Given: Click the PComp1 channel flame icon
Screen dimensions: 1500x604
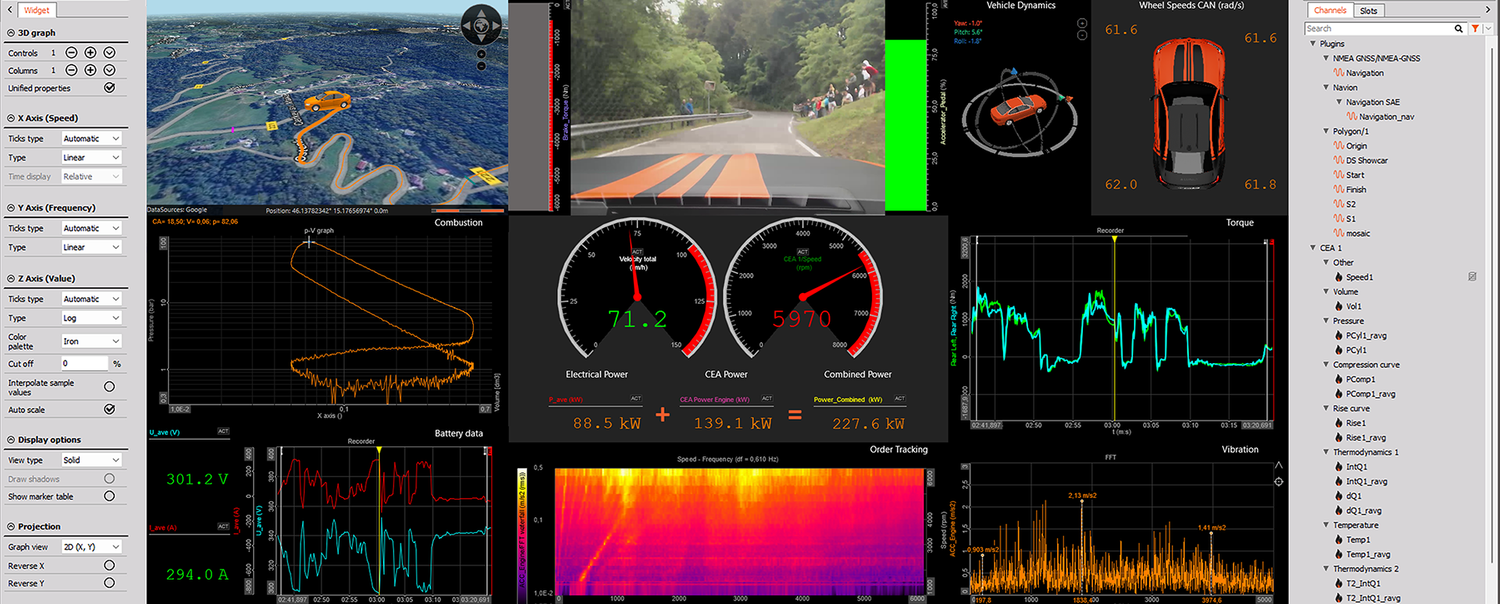Looking at the screenshot, I should 1338,379.
